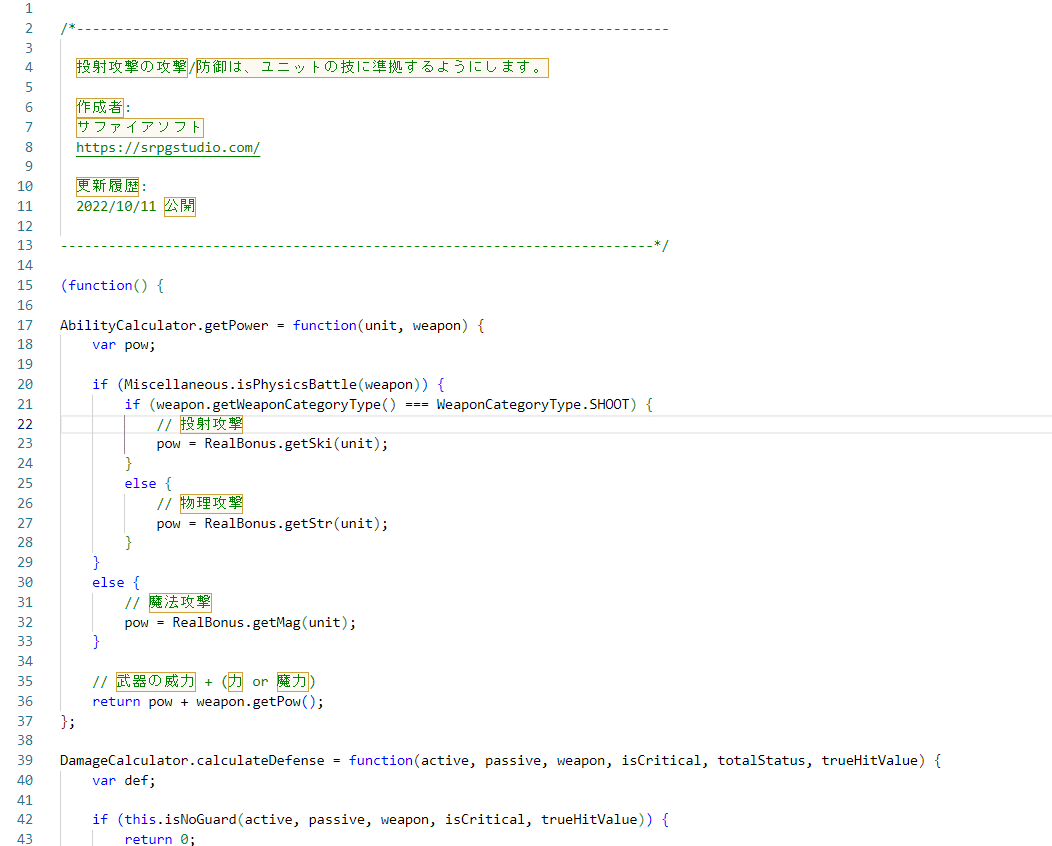Viewport: 1052px width, 846px height.
Task: Click the closing '};' on line 37
Action: 68,721
